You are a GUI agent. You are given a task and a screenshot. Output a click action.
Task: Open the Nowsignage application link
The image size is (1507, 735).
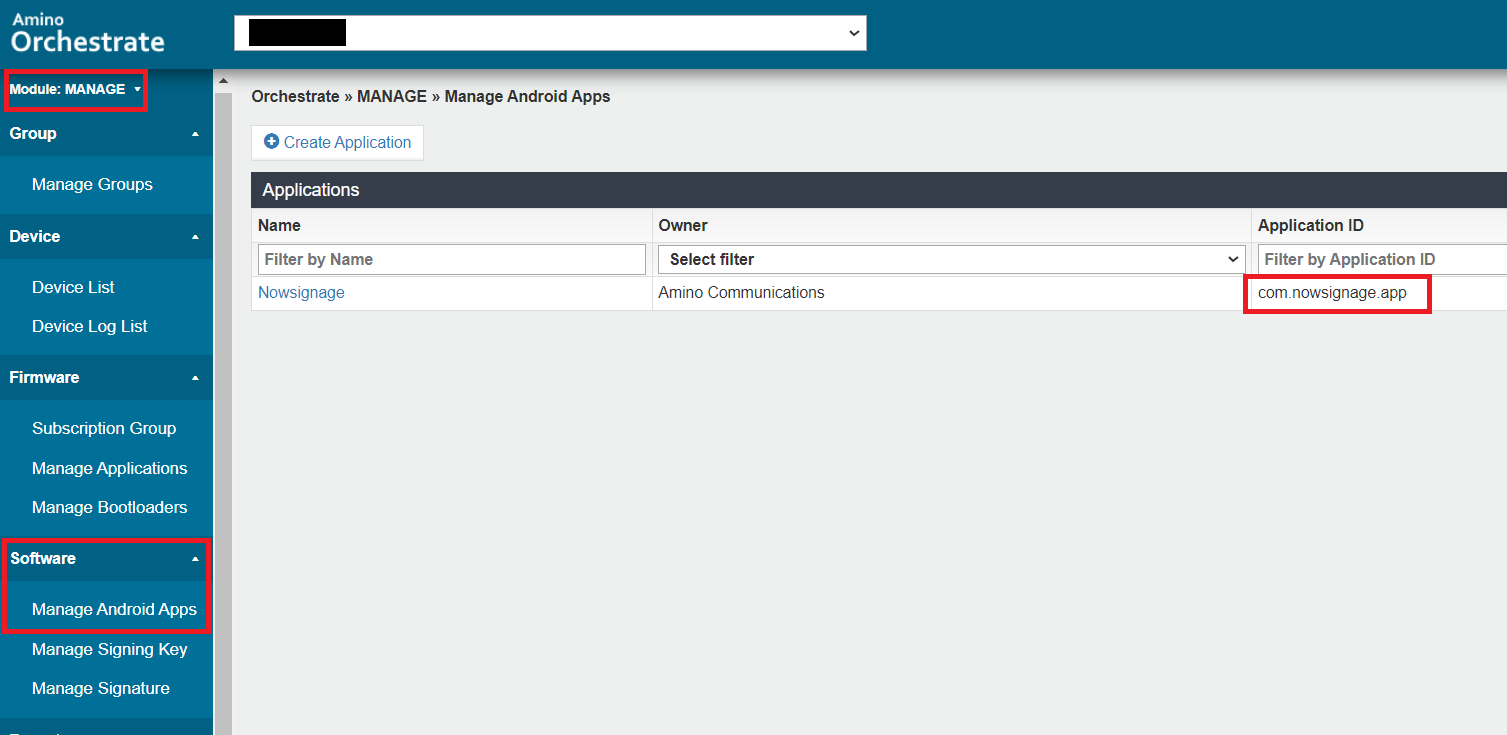click(x=301, y=293)
